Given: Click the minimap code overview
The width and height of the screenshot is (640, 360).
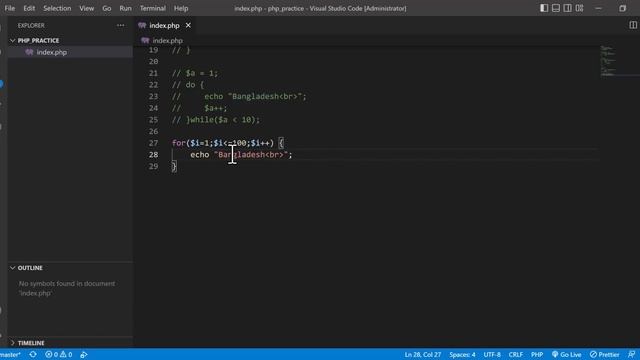Looking at the screenshot, I should [x=608, y=61].
